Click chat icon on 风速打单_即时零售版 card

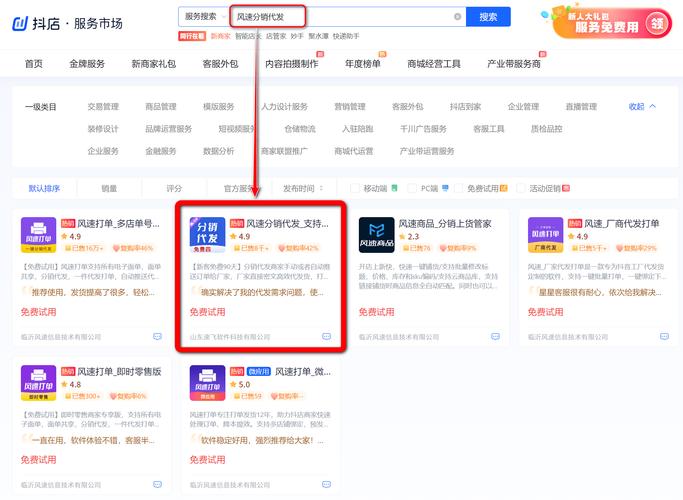(x=157, y=485)
